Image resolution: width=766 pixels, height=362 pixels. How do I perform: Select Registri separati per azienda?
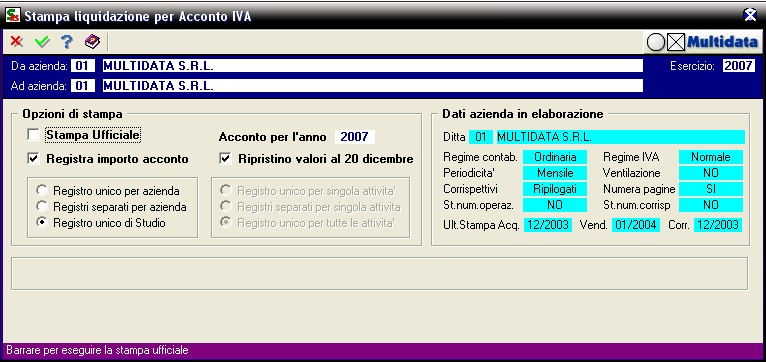pyautogui.click(x=43, y=207)
